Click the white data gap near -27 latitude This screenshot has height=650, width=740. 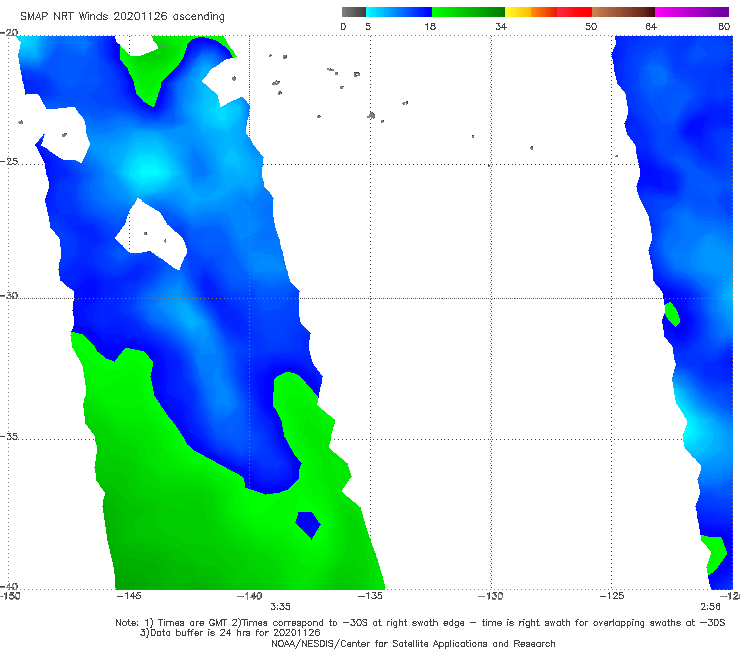[151, 235]
